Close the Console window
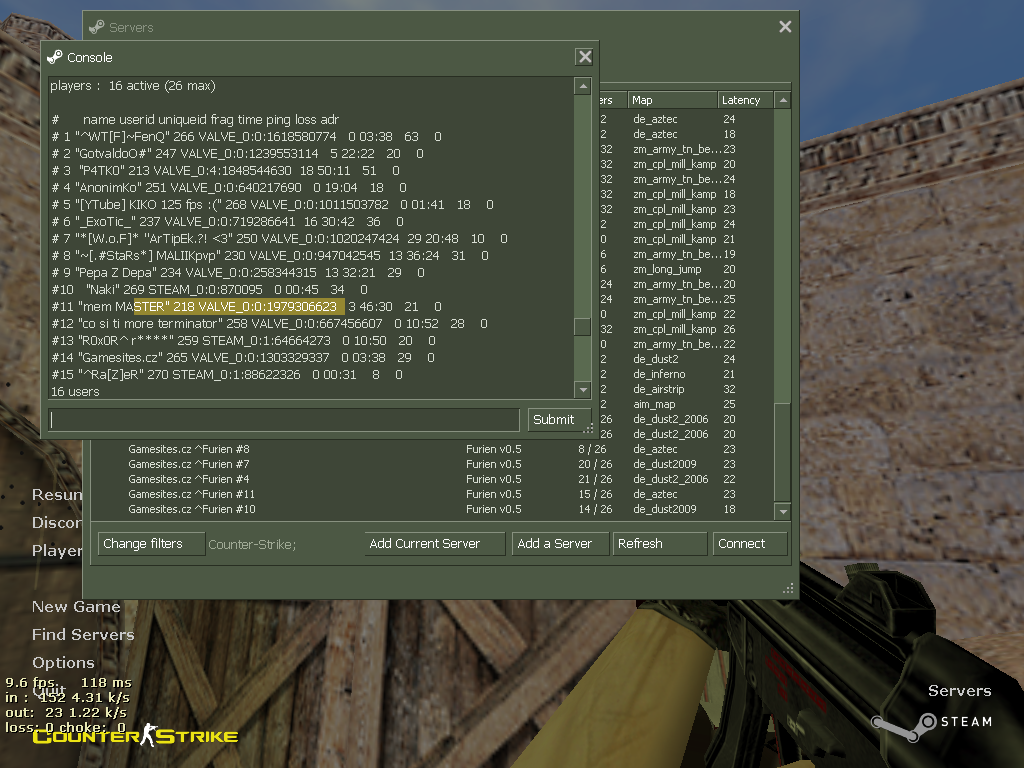This screenshot has height=768, width=1024. click(x=585, y=58)
